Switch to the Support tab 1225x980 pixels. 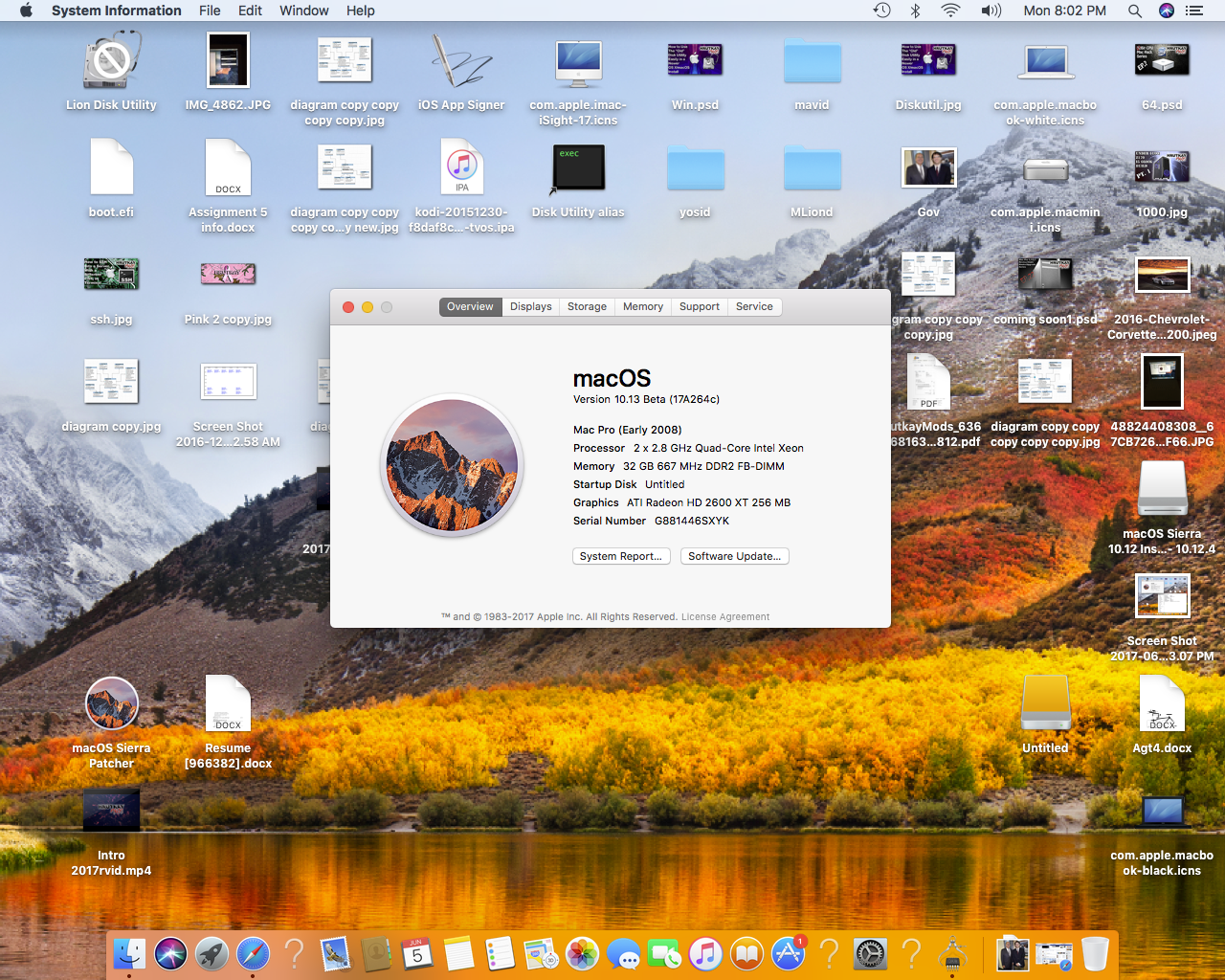[x=700, y=307]
